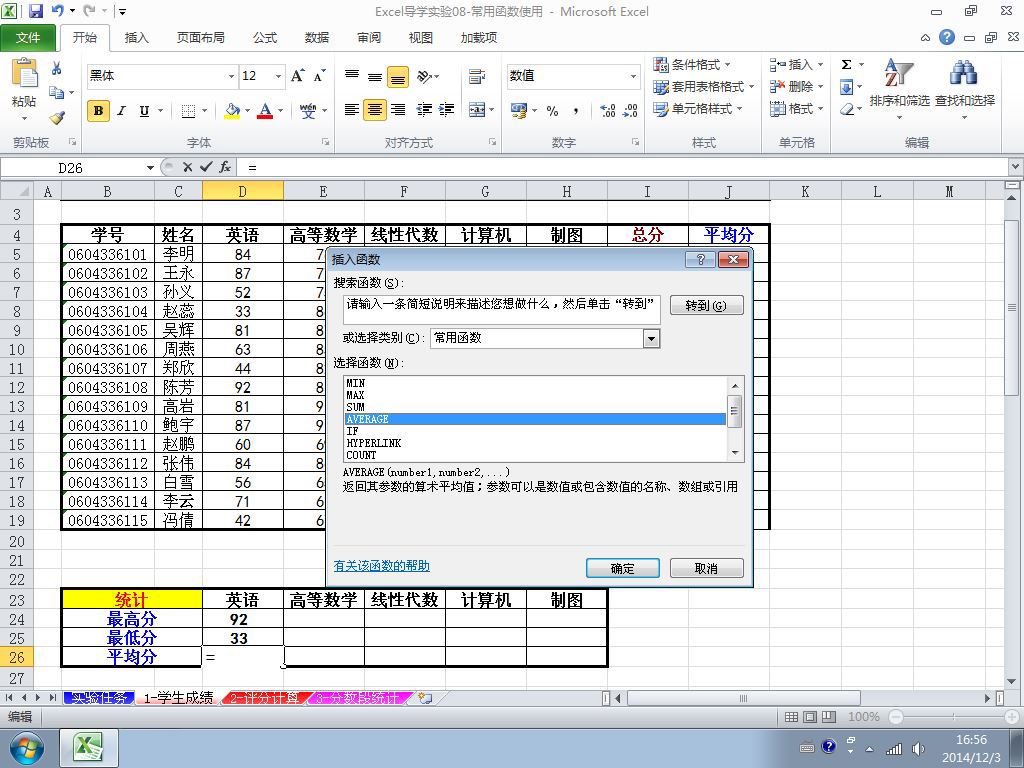Open the font size dropdown showing 12
This screenshot has height=768, width=1024.
(x=278, y=76)
